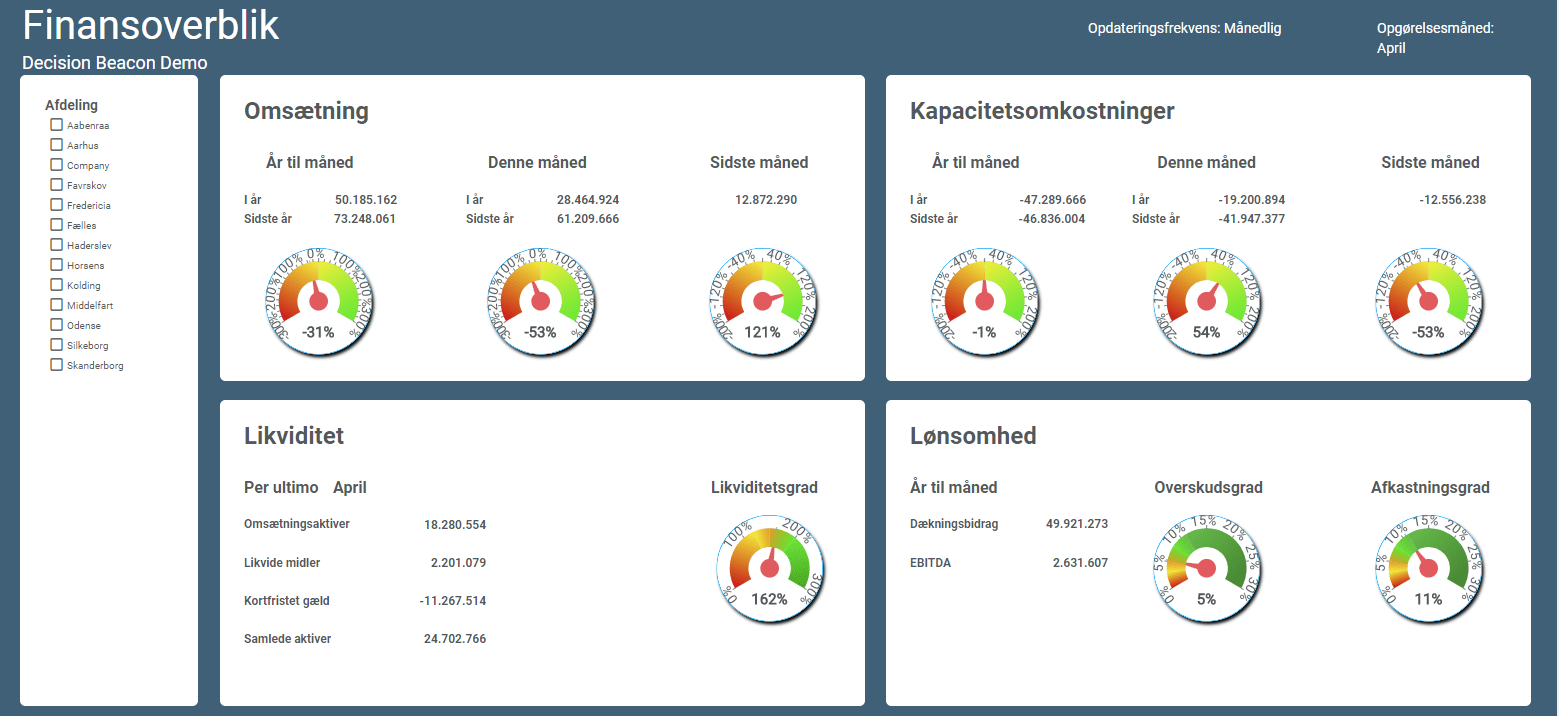Tick the Aabenraa department checkbox
Viewport: 1559px width, 716px height.
tap(57, 125)
